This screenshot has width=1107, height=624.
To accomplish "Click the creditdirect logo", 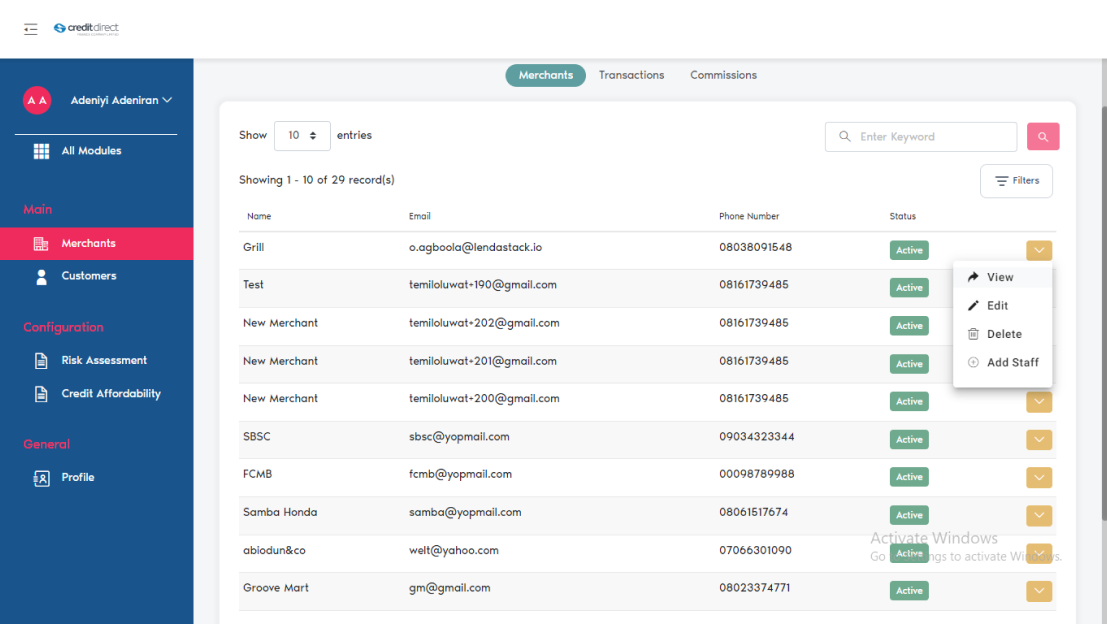I will (x=86, y=28).
